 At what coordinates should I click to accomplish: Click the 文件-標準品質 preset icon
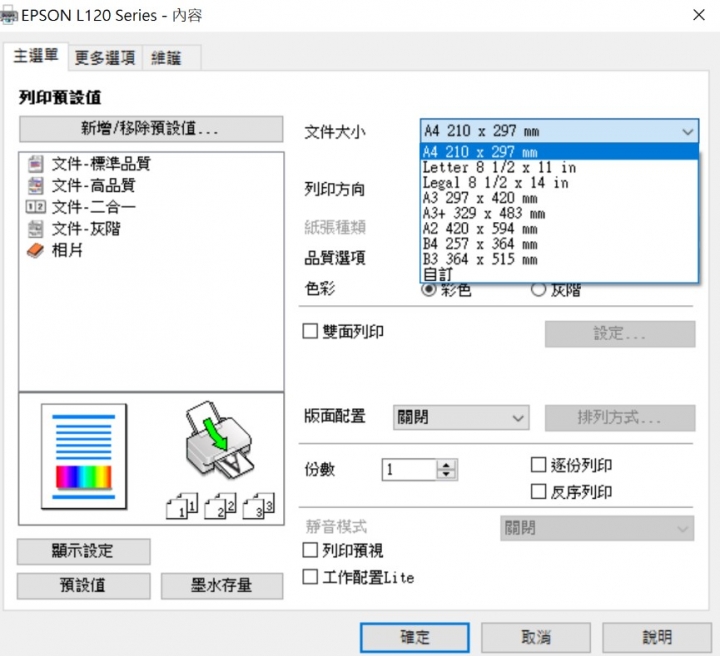pyautogui.click(x=35, y=163)
